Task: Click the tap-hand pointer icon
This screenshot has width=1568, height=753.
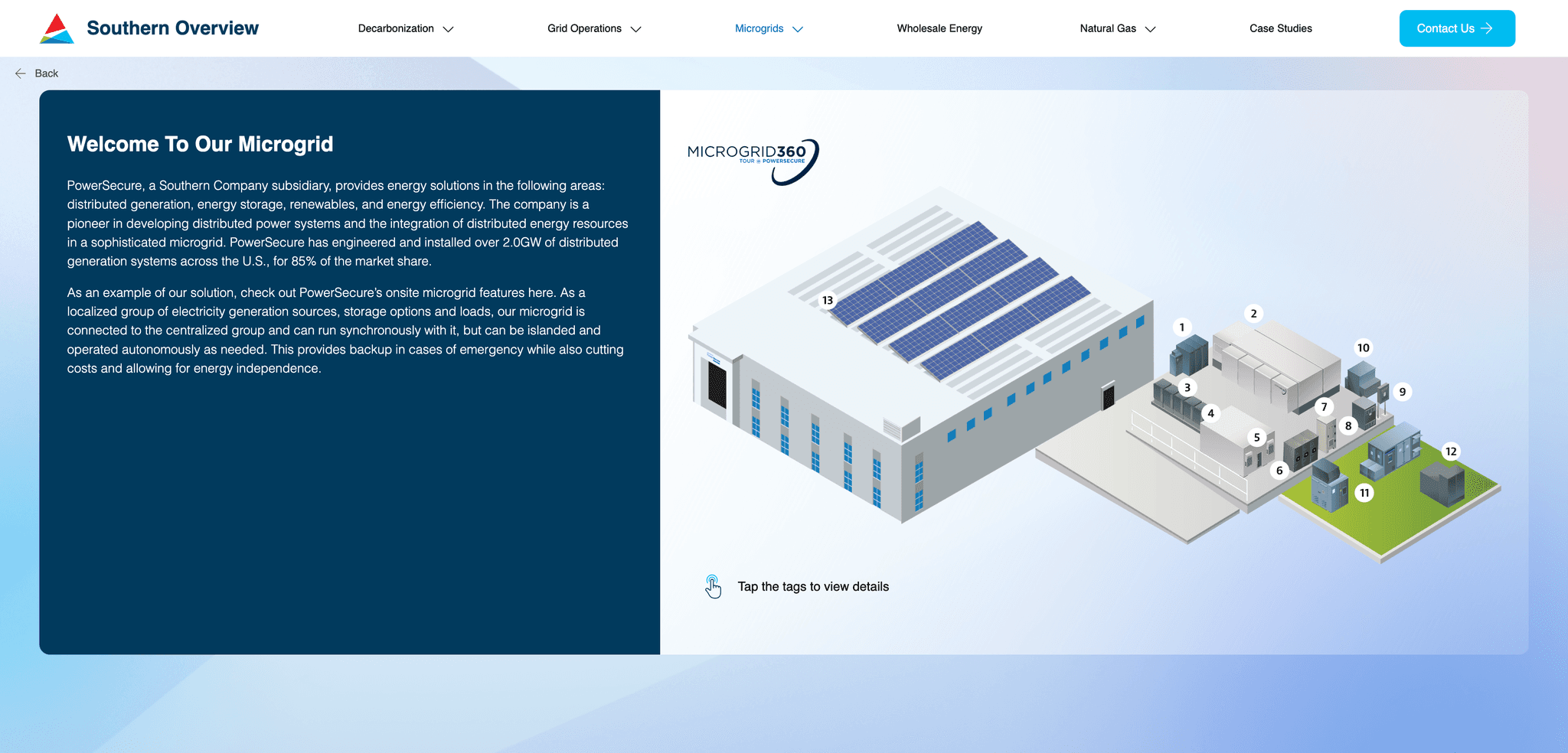Action: [x=713, y=587]
